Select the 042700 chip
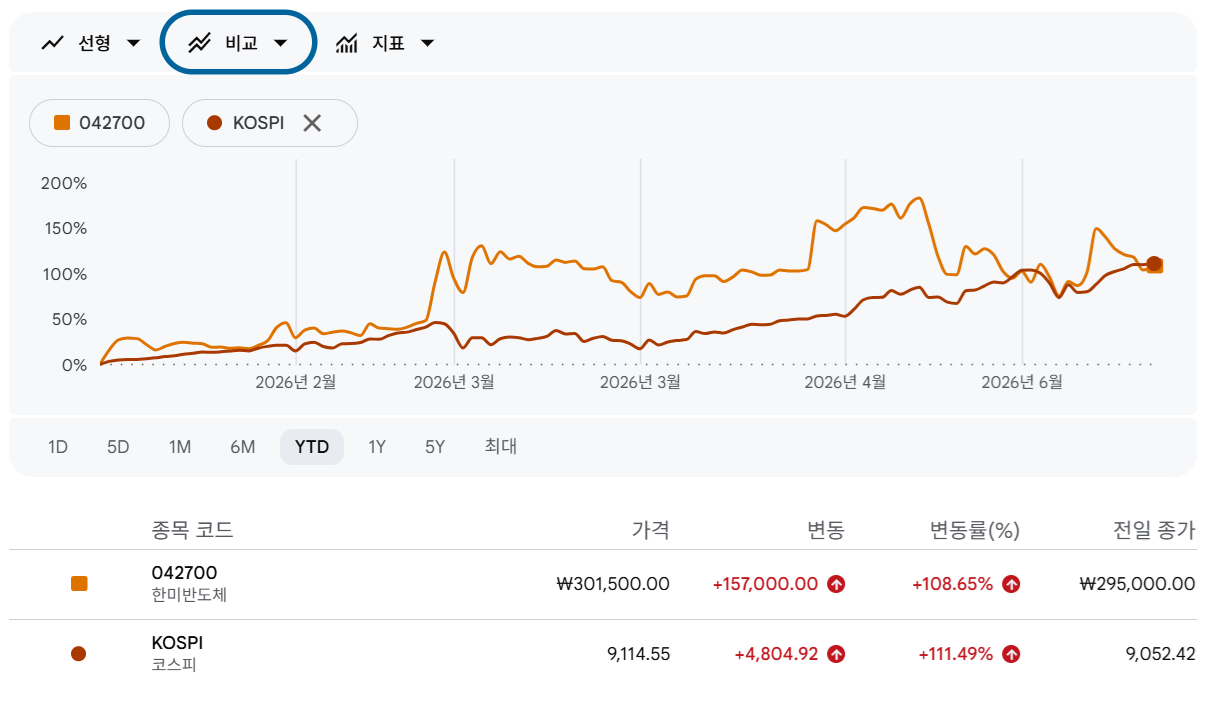1223x714 pixels. point(99,123)
